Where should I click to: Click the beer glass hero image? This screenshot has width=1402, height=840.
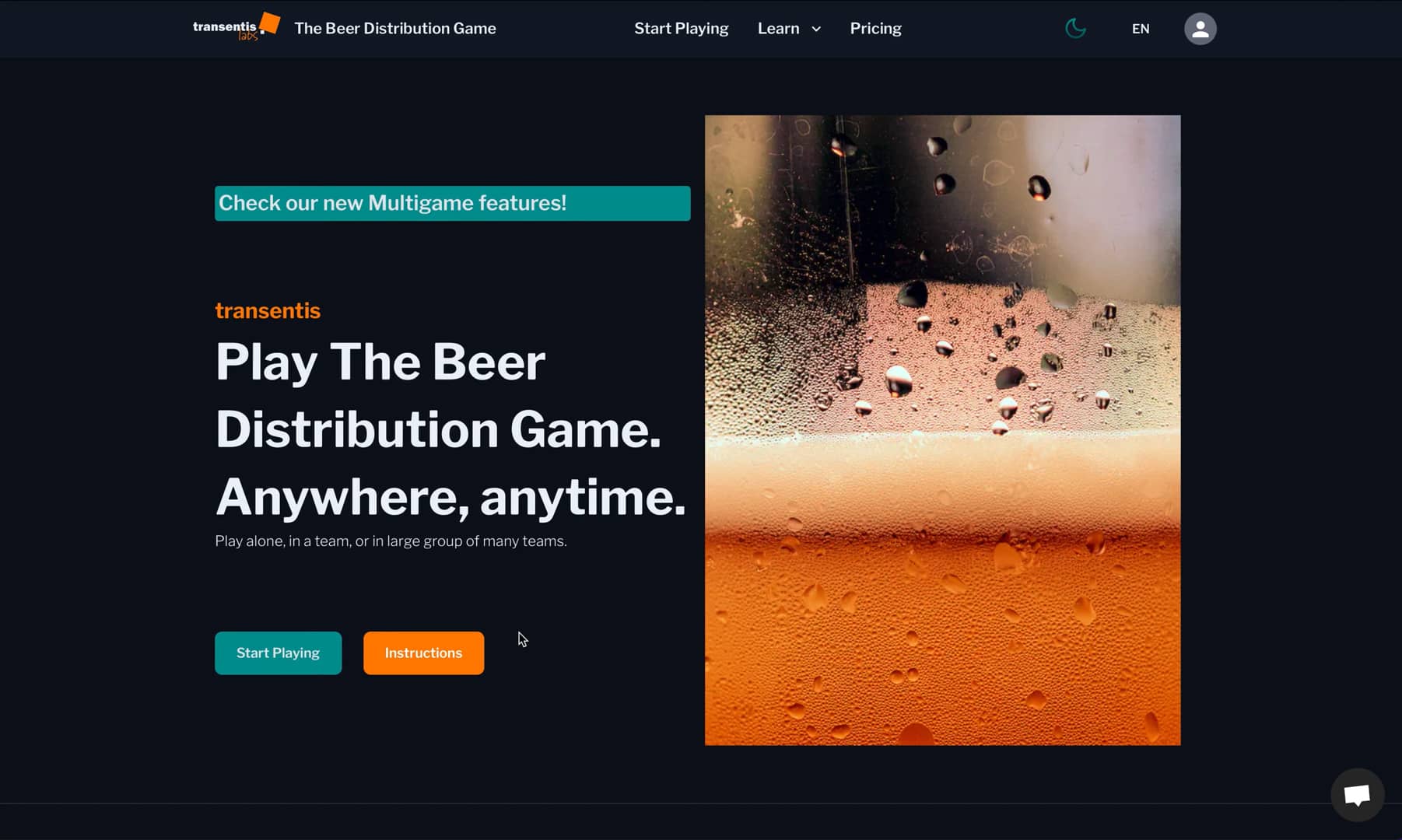pyautogui.click(x=941, y=429)
